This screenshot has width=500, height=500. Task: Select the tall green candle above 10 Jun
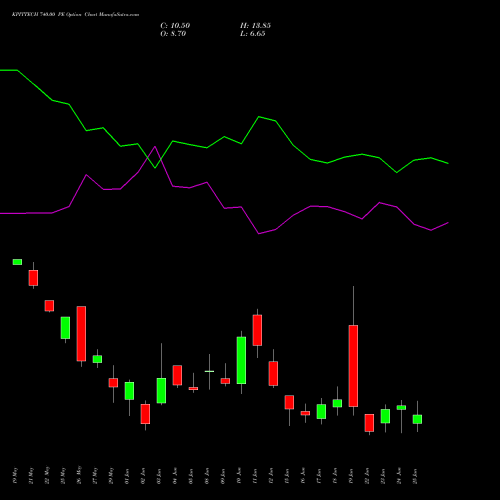point(241,360)
